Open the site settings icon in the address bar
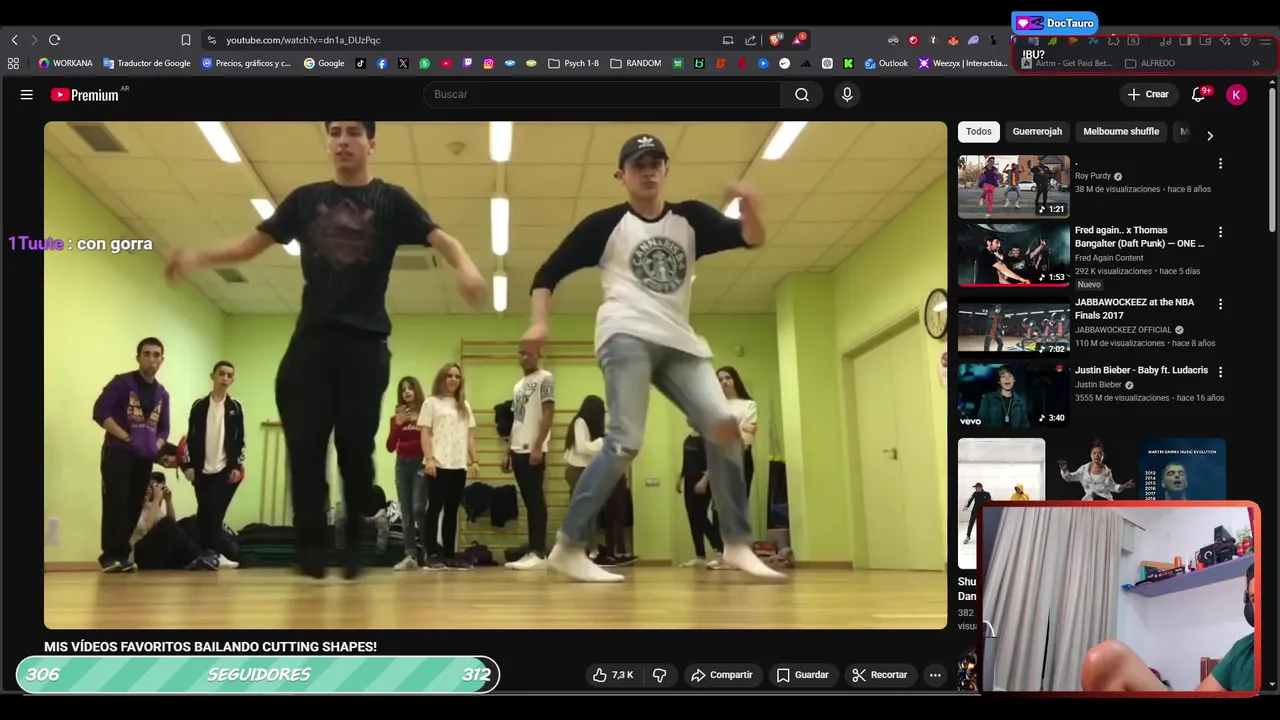Image resolution: width=1280 pixels, height=720 pixels. pyautogui.click(x=211, y=40)
